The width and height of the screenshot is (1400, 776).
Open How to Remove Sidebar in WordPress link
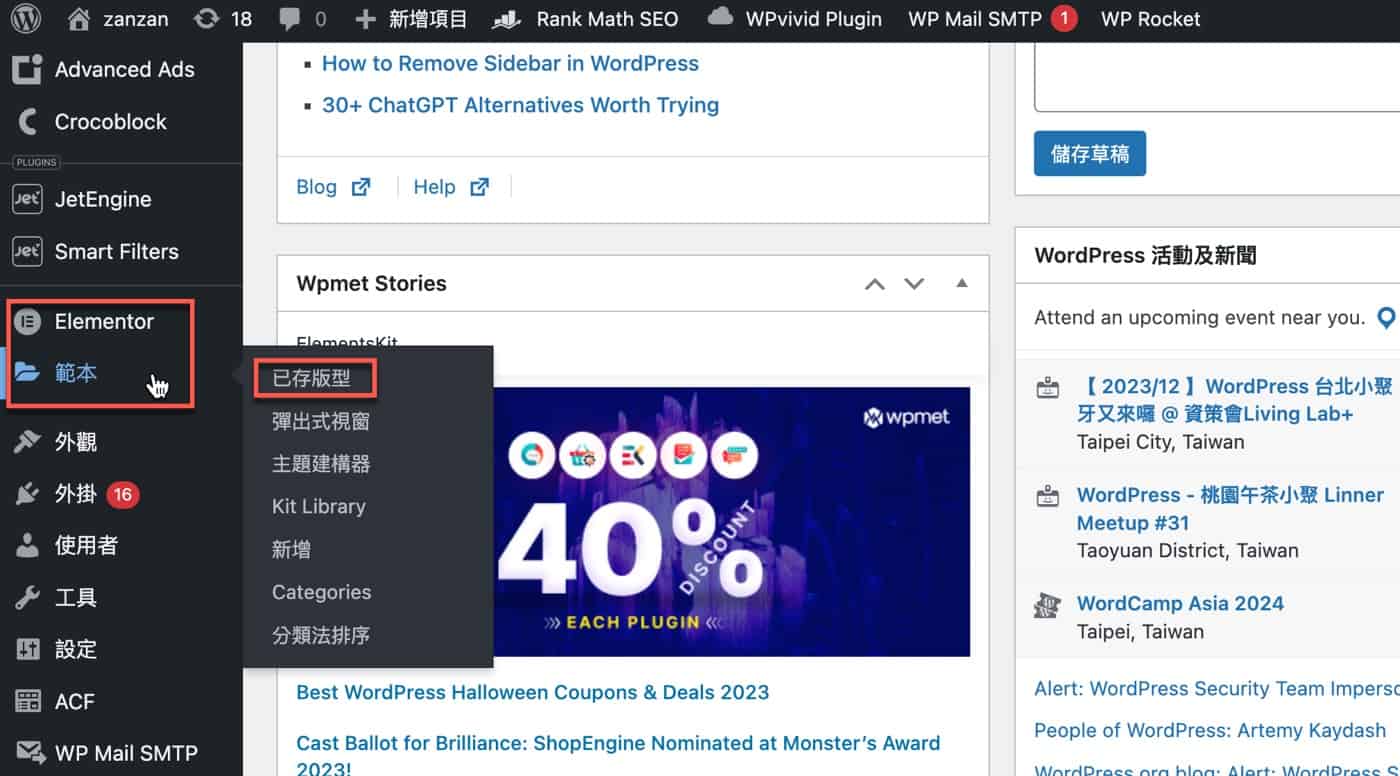tap(510, 63)
